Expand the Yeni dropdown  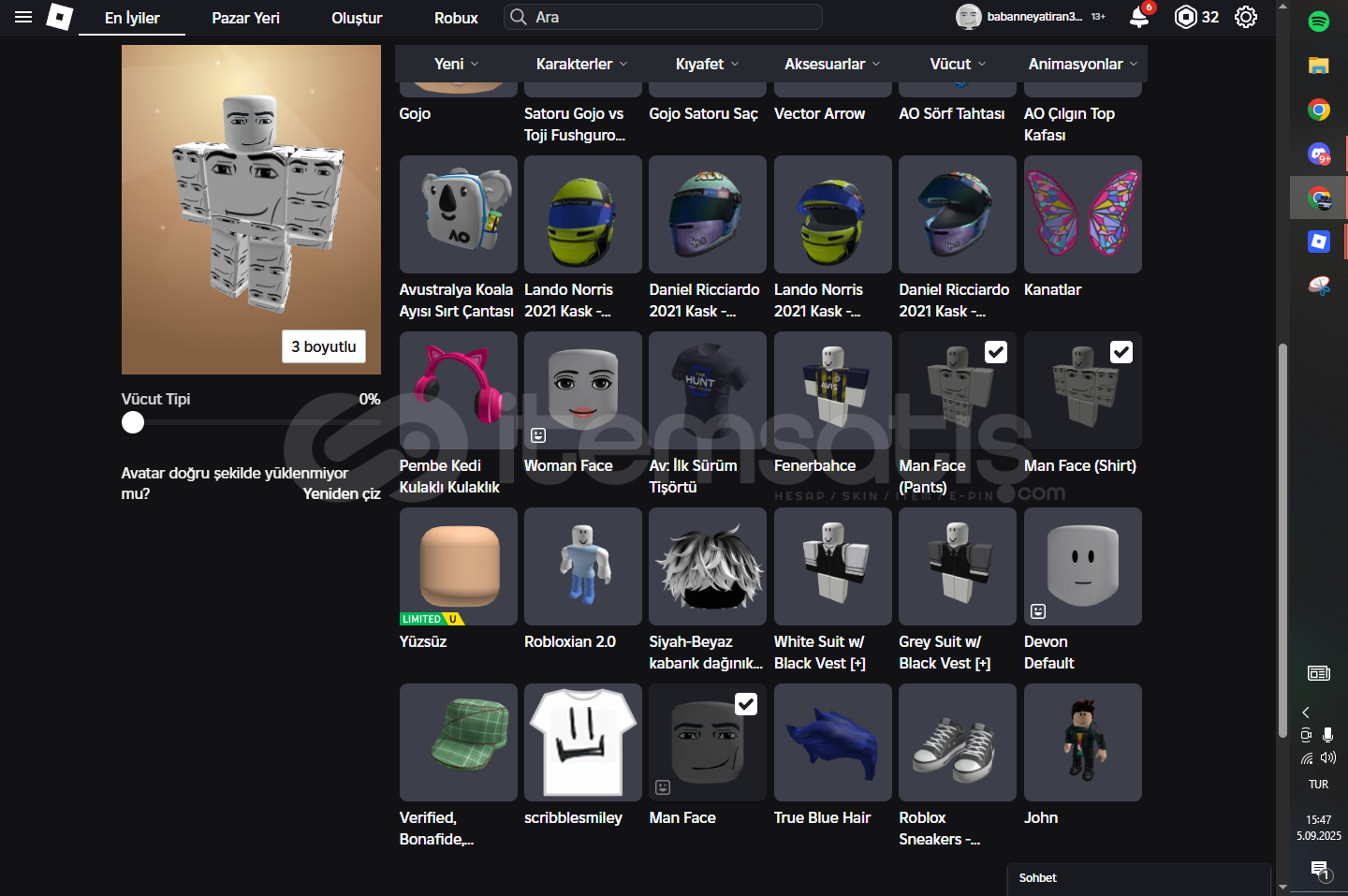tap(457, 64)
